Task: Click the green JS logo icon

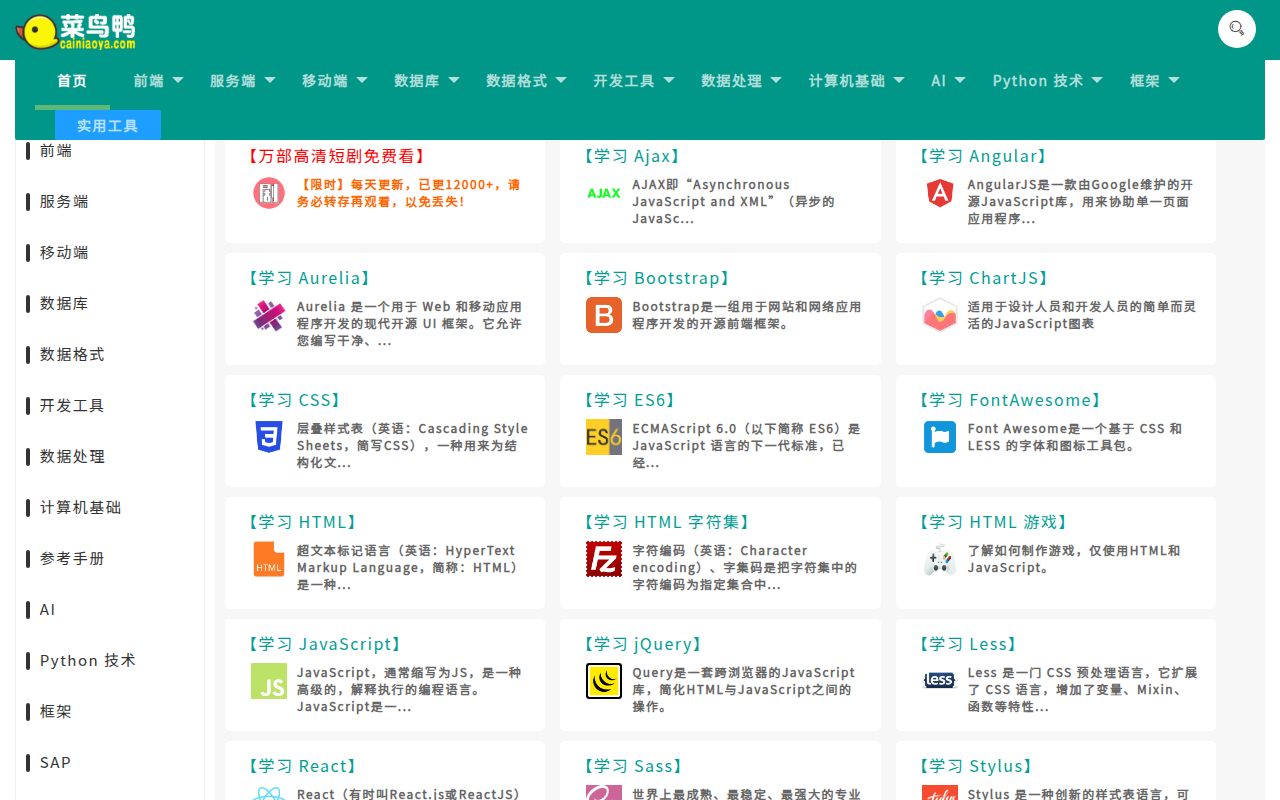Action: 269,681
